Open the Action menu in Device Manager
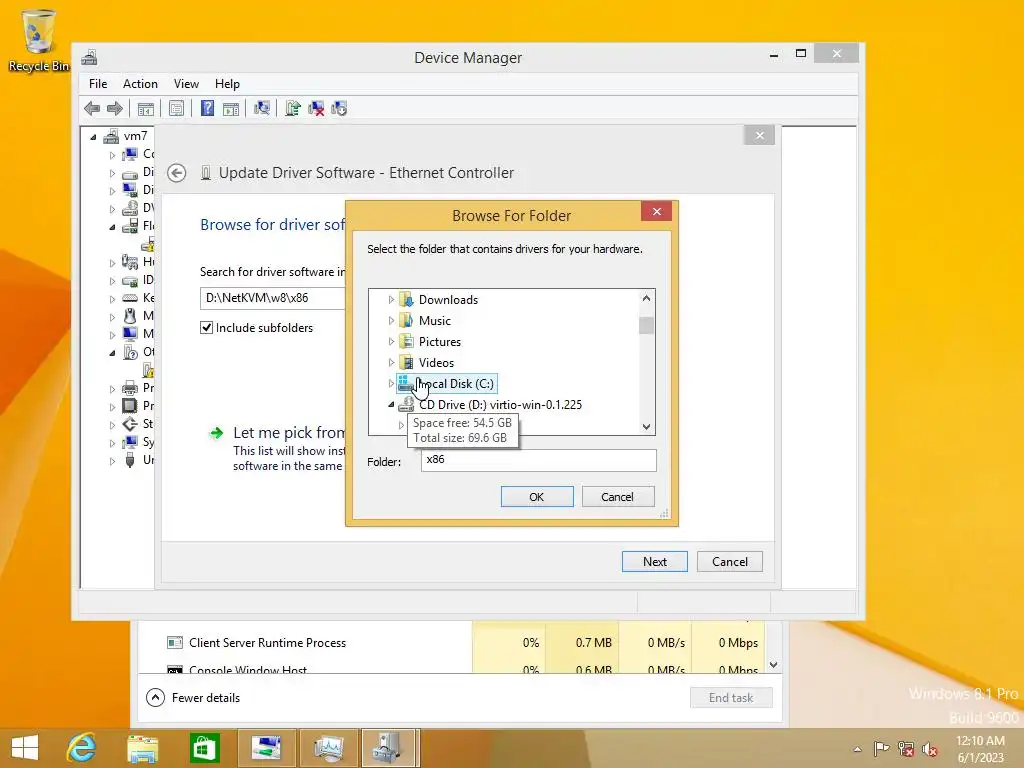 coord(140,84)
